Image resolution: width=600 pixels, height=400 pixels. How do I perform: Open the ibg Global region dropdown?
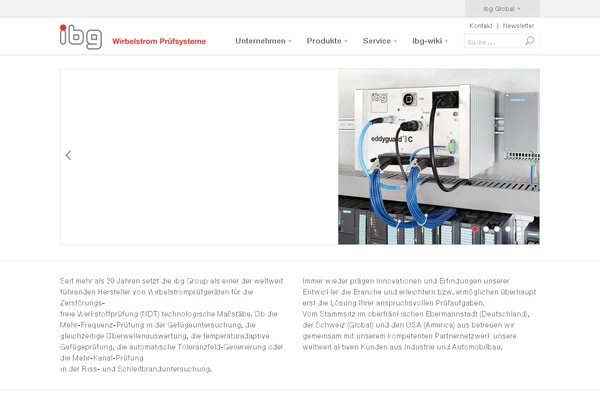502,9
